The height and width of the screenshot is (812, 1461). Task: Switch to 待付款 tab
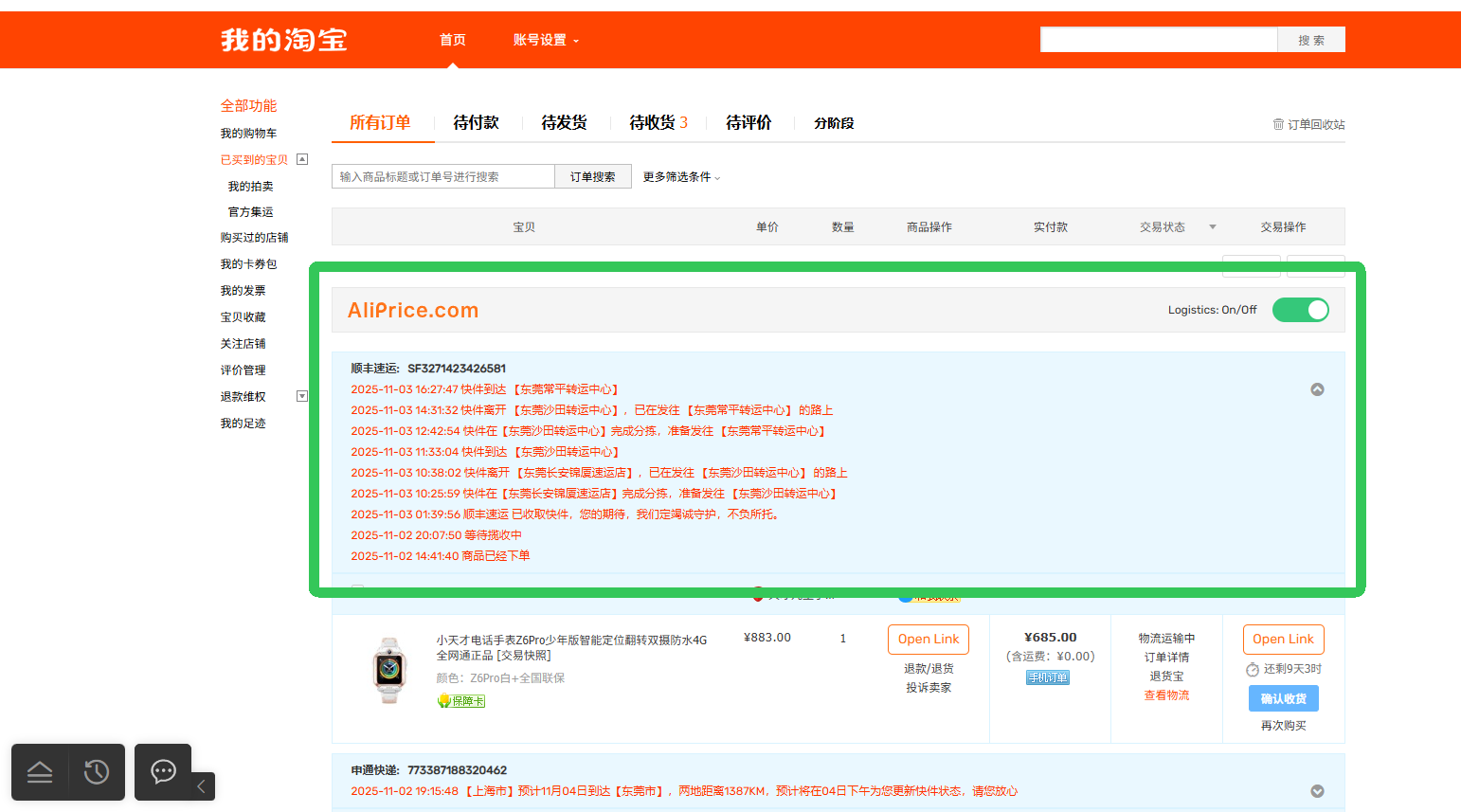pyautogui.click(x=476, y=123)
